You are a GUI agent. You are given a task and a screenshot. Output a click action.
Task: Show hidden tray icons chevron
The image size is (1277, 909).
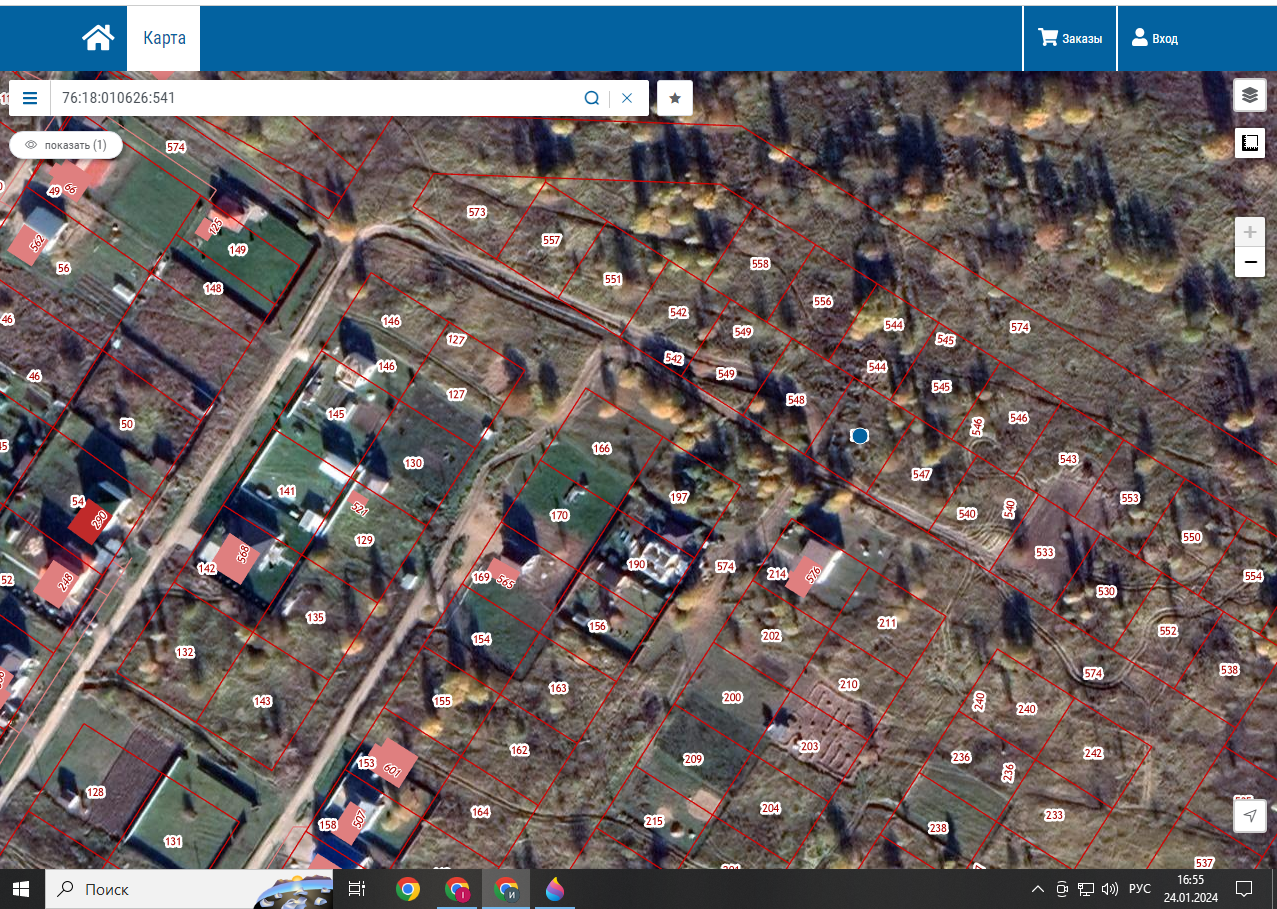pos(1037,889)
